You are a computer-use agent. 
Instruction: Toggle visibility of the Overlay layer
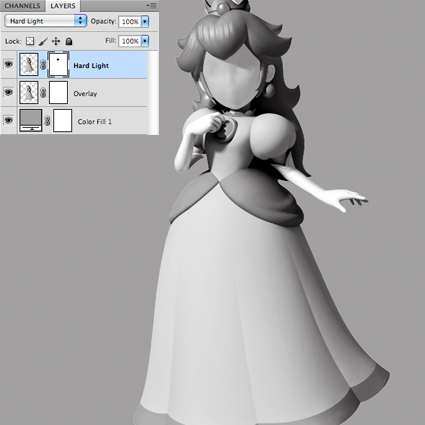8,92
